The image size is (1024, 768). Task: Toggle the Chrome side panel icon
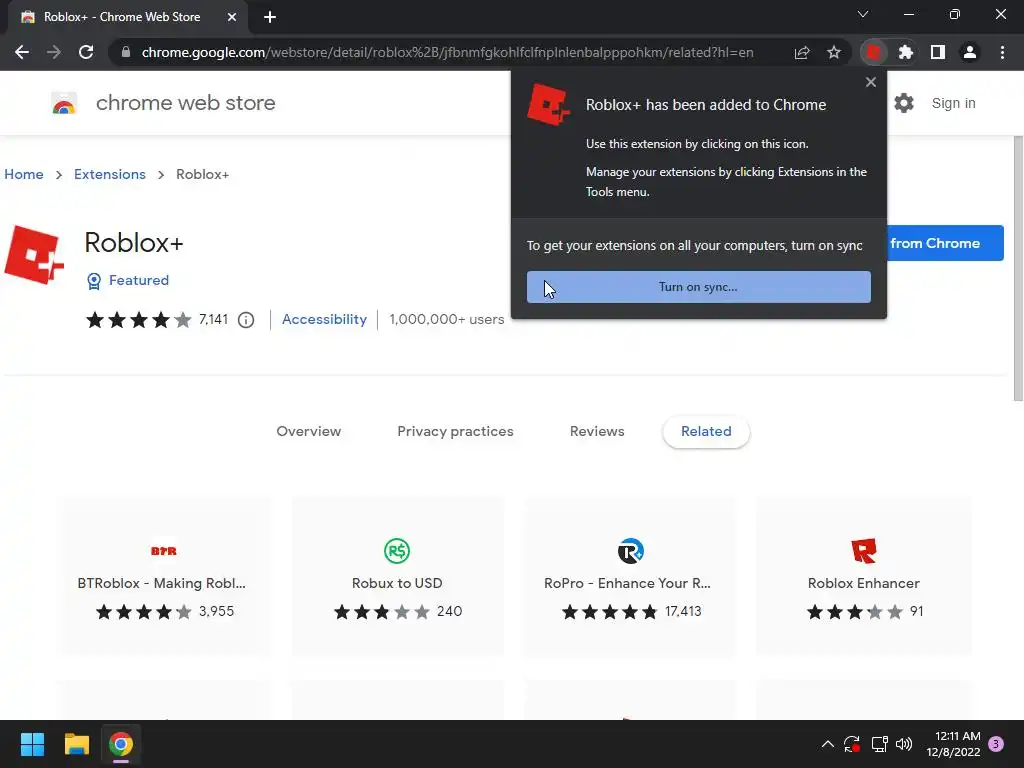pos(938,52)
